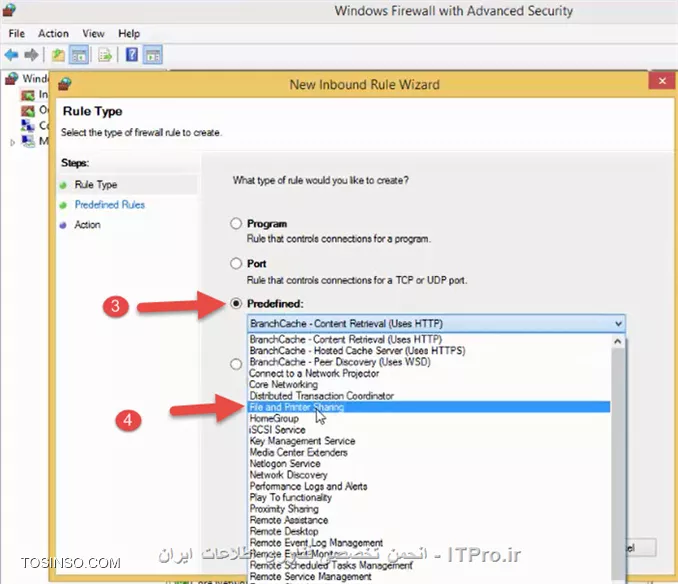Screen dimensions: 678x584
Task: Choose Netlogon Service
Action: click(x=429, y=463)
